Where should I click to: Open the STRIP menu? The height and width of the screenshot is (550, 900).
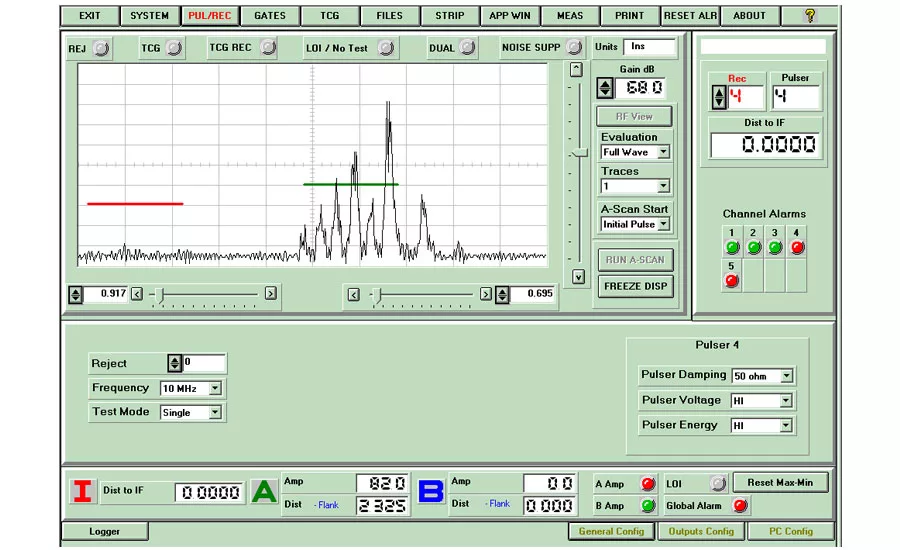coord(449,16)
